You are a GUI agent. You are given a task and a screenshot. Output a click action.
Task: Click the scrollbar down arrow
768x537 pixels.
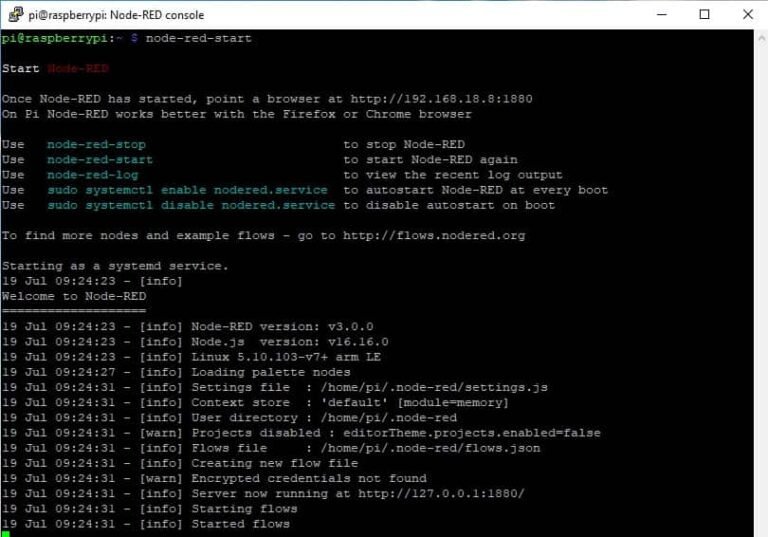pyautogui.click(x=759, y=528)
